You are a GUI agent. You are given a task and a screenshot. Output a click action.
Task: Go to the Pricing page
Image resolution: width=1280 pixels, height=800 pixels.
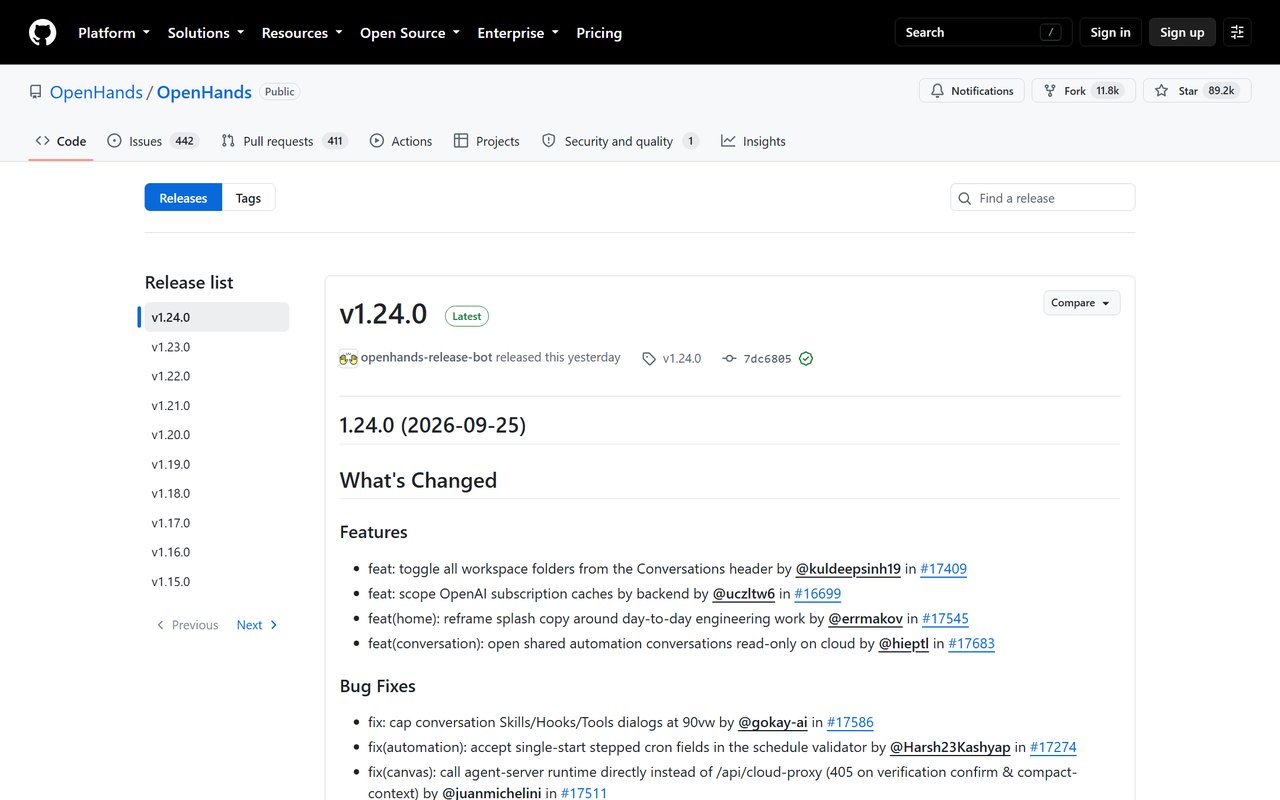(599, 33)
